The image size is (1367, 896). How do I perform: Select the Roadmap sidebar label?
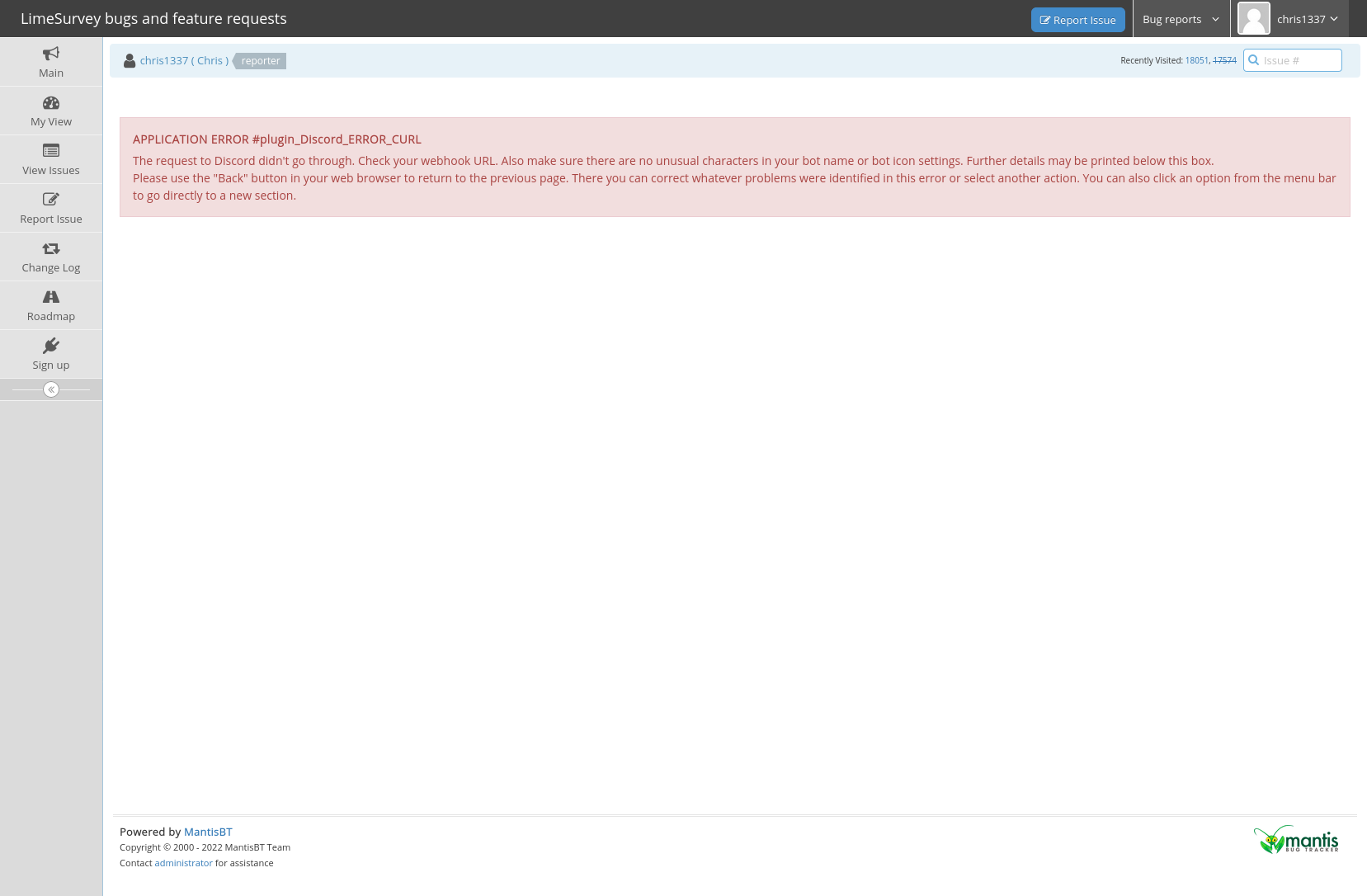pyautogui.click(x=51, y=317)
